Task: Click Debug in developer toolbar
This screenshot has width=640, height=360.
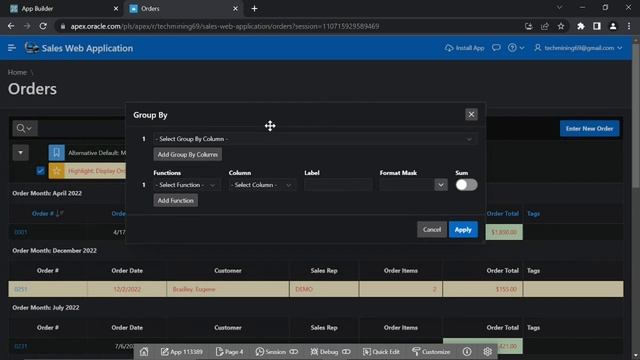Action: [x=330, y=351]
